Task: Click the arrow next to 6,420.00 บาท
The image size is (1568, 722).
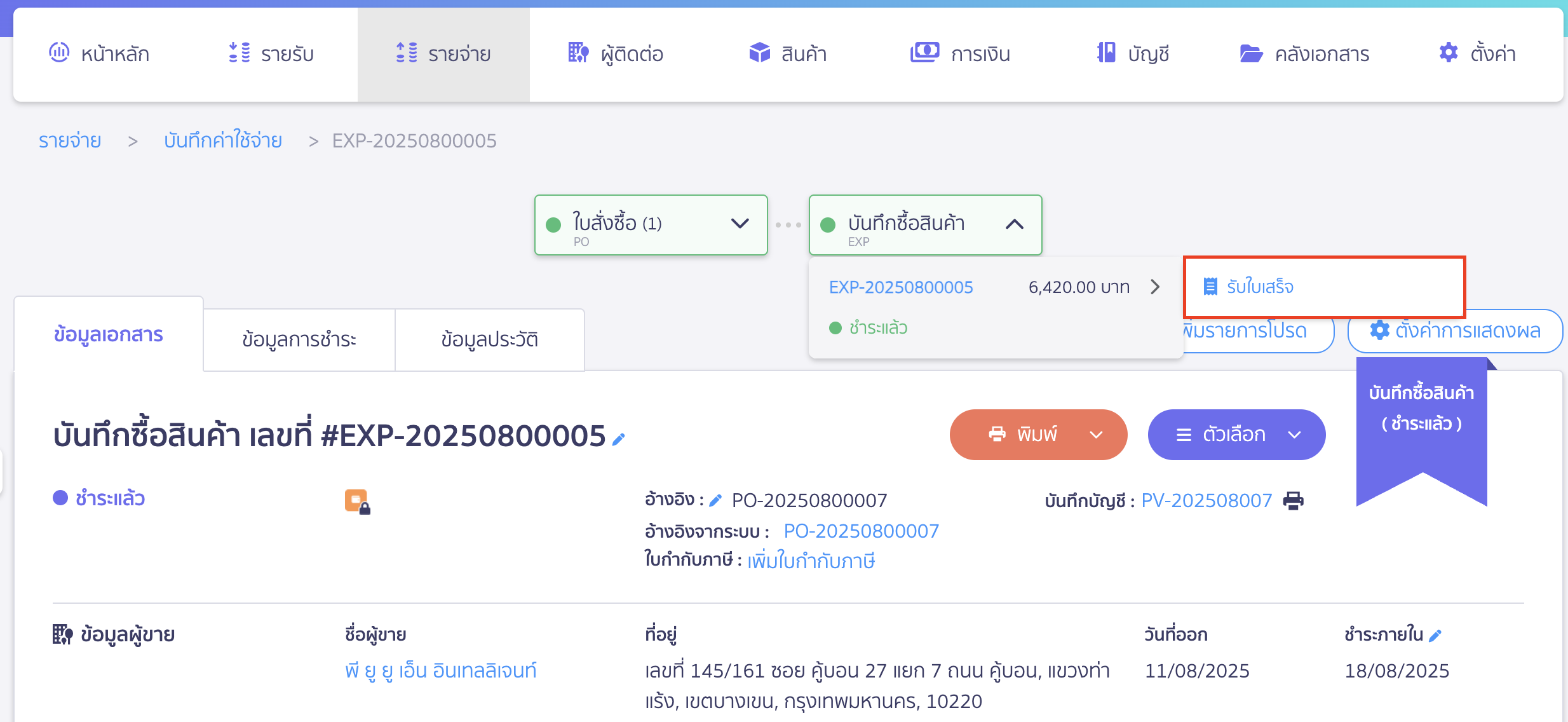Action: click(x=1155, y=287)
